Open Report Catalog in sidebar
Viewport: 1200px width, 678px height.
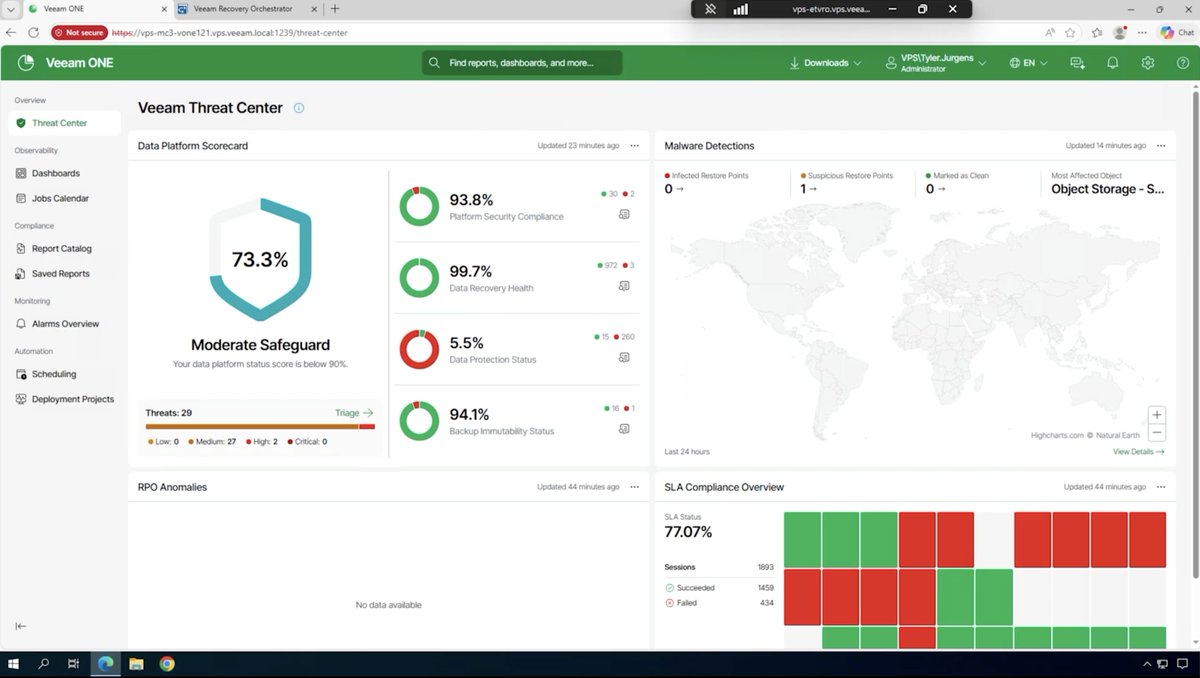click(x=64, y=248)
